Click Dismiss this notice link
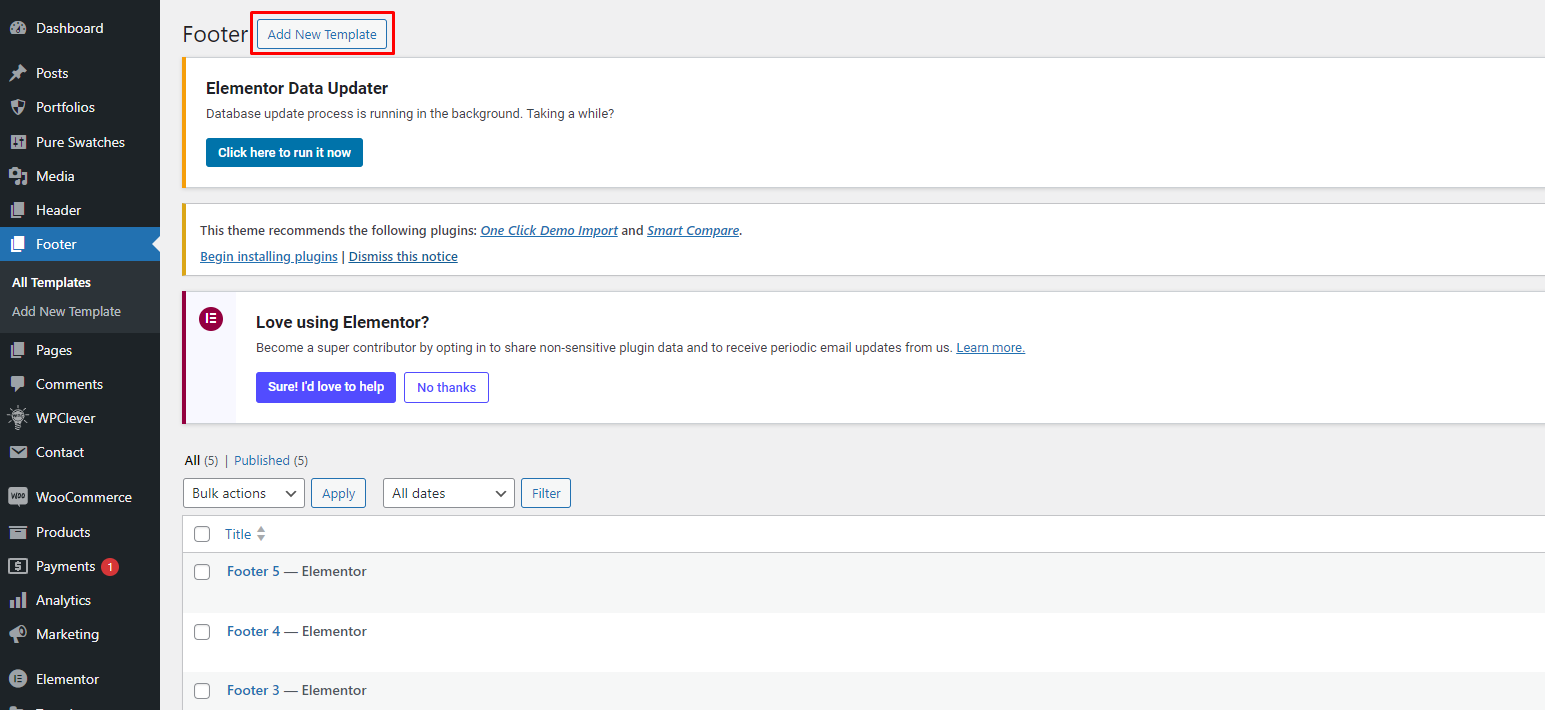1545x710 pixels. [x=403, y=257]
